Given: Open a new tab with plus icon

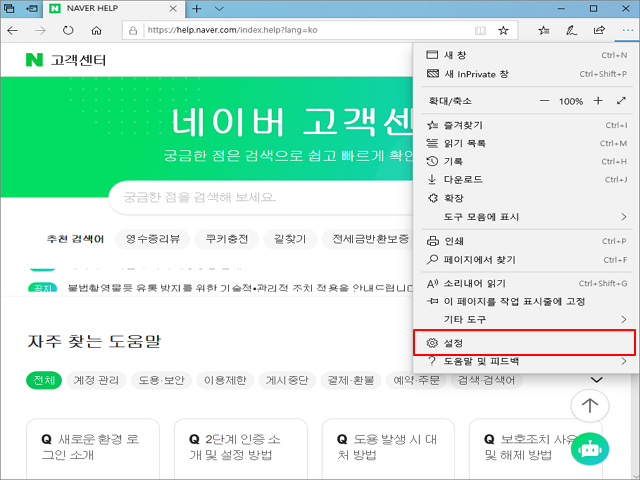Looking at the screenshot, I should coord(197,9).
